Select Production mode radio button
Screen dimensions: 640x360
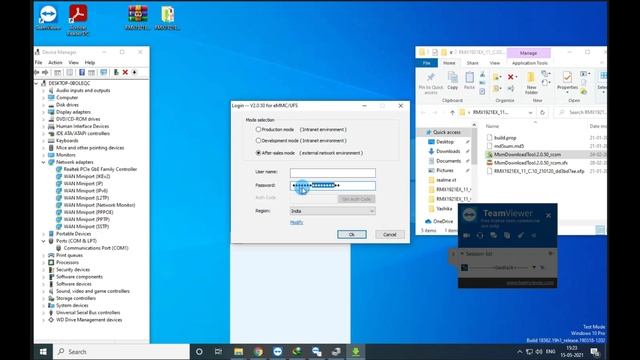258,129
